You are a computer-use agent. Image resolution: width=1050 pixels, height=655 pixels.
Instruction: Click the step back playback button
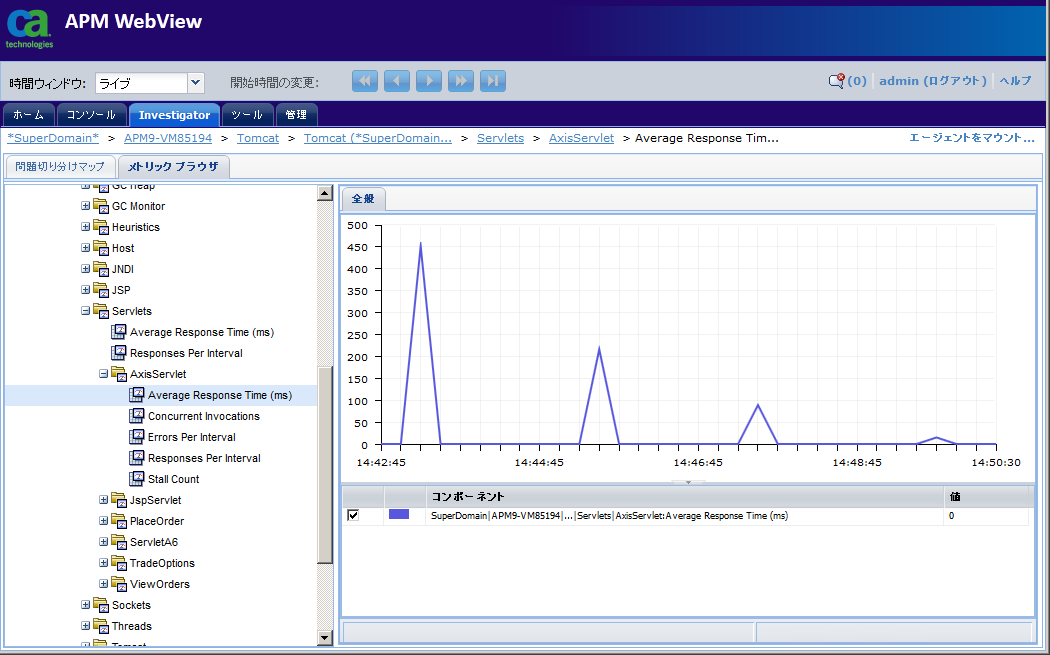397,81
